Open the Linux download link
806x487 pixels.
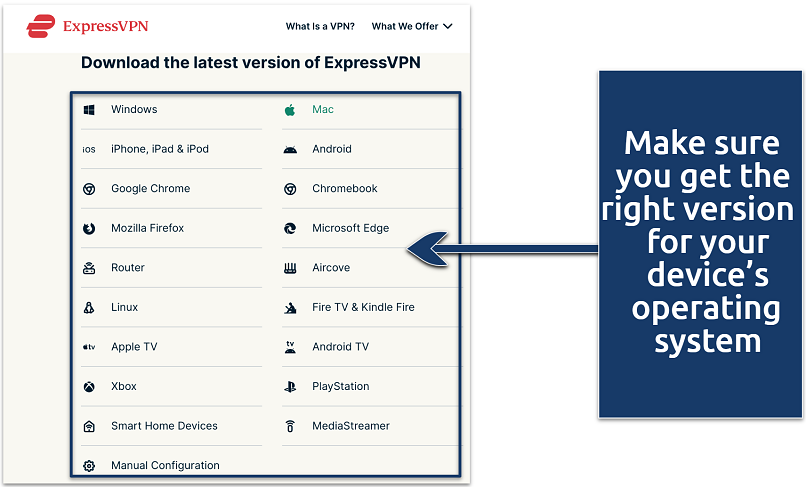(124, 308)
